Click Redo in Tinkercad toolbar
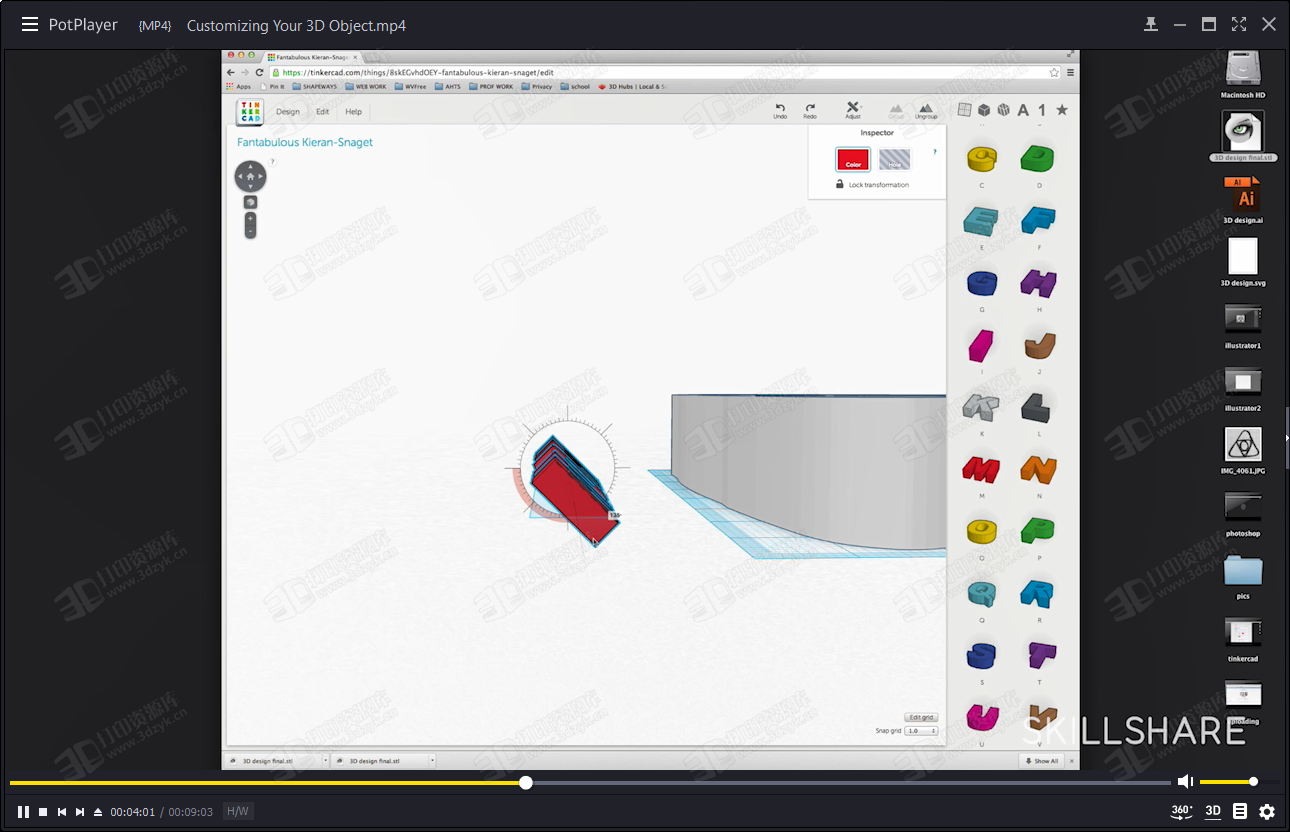 810,110
